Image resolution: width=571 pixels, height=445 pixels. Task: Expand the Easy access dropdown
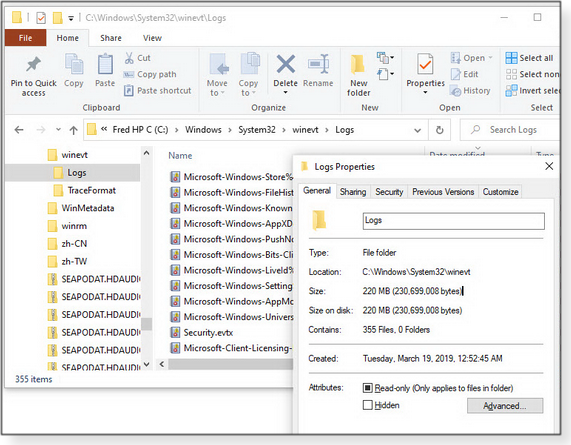click(x=385, y=74)
